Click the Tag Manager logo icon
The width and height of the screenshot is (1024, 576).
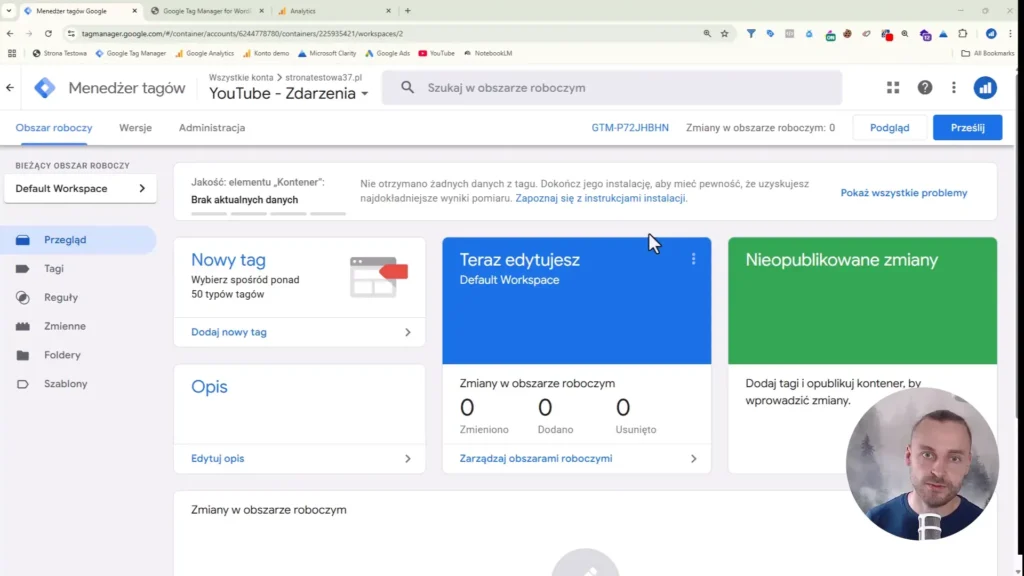click(45, 88)
